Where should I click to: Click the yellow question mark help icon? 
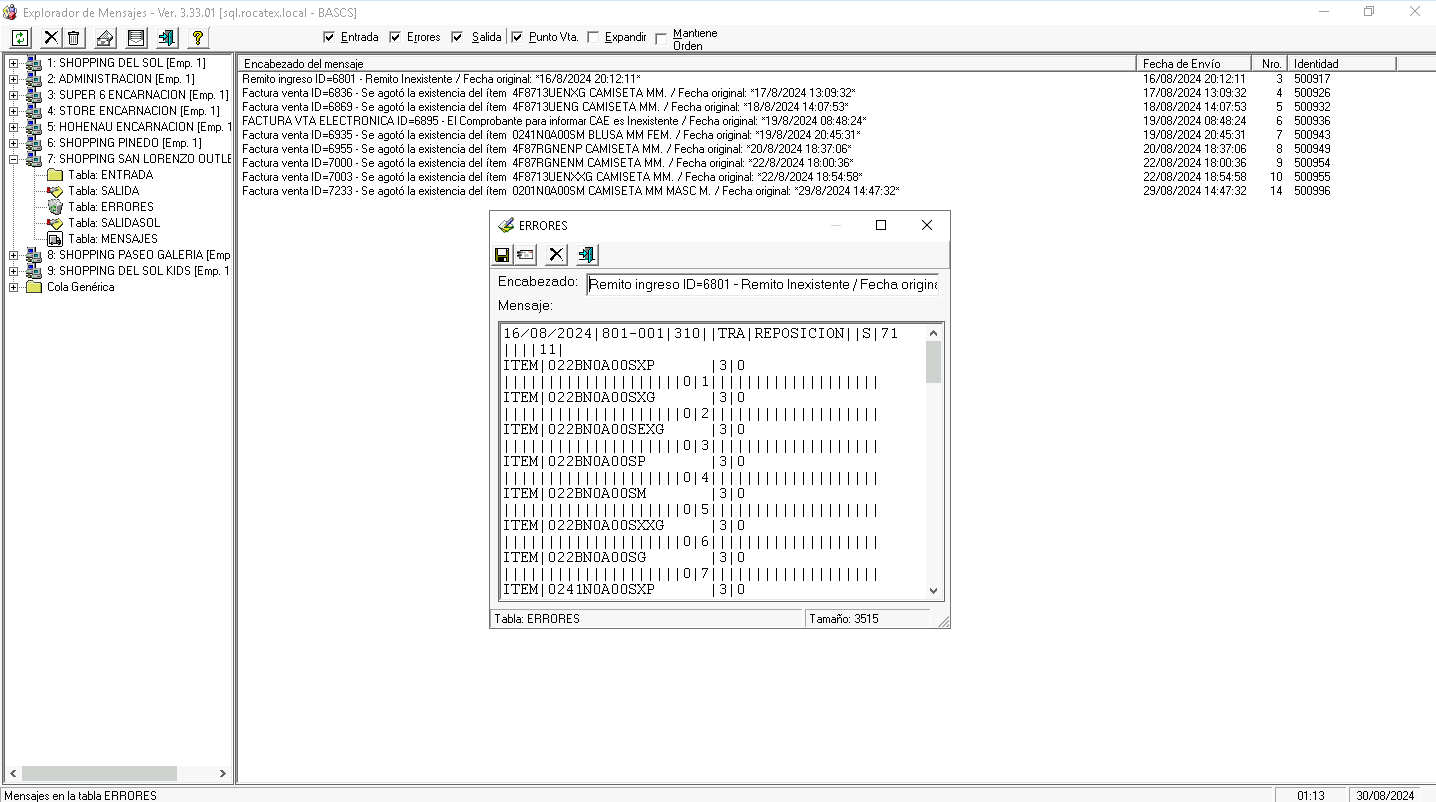tap(198, 38)
